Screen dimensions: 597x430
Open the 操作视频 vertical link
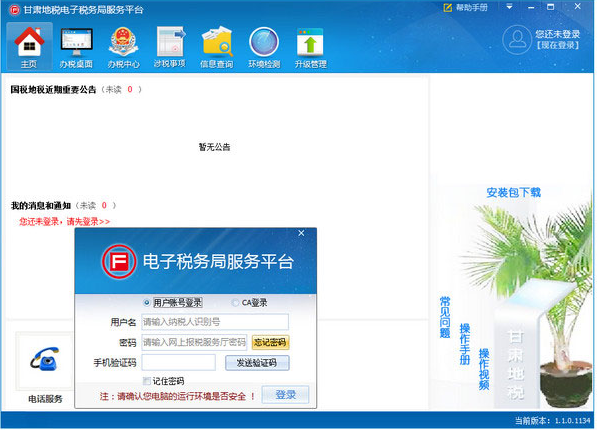[484, 369]
